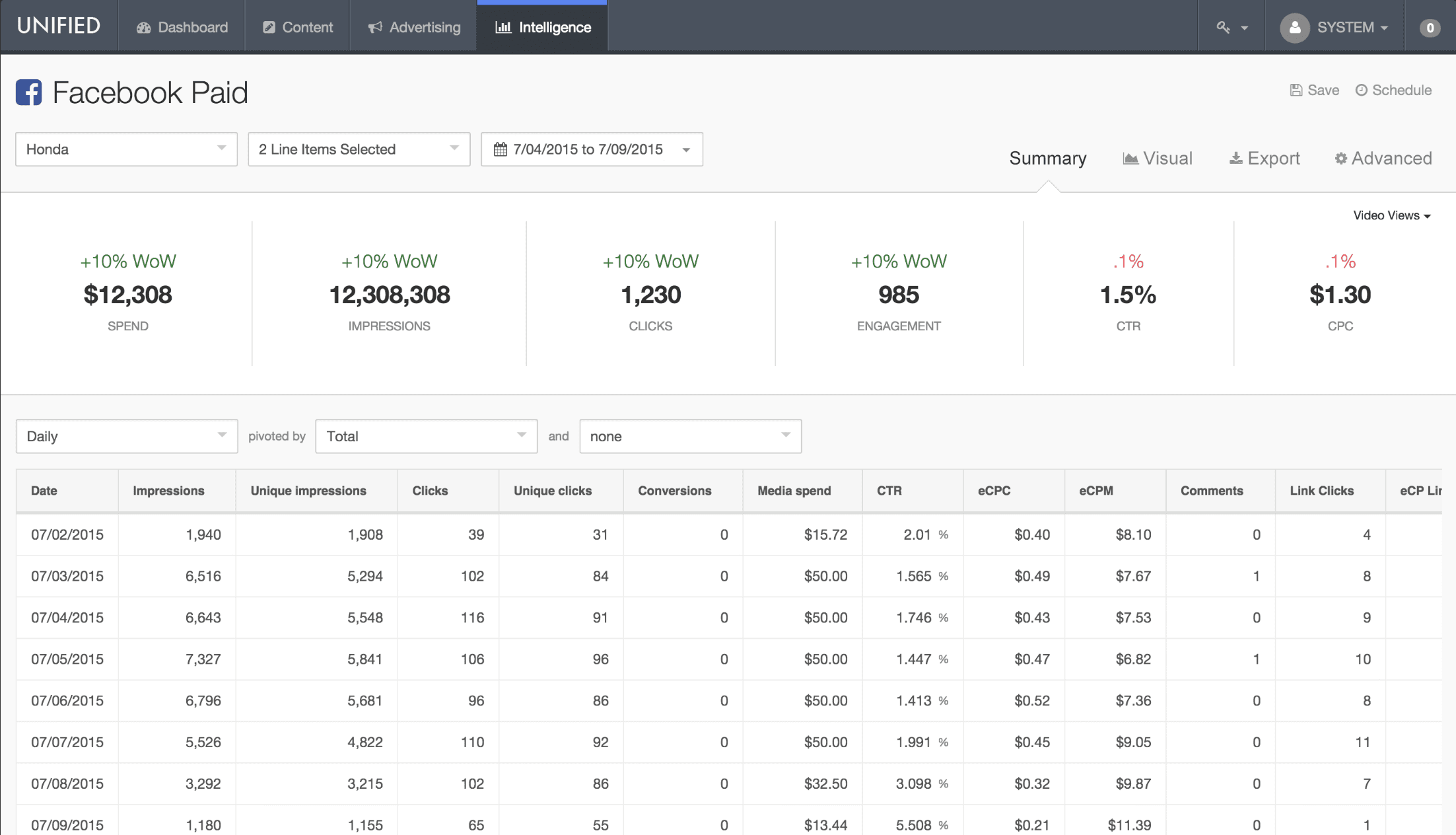Switch to the Intelligence tab
The image size is (1456, 835).
(542, 27)
